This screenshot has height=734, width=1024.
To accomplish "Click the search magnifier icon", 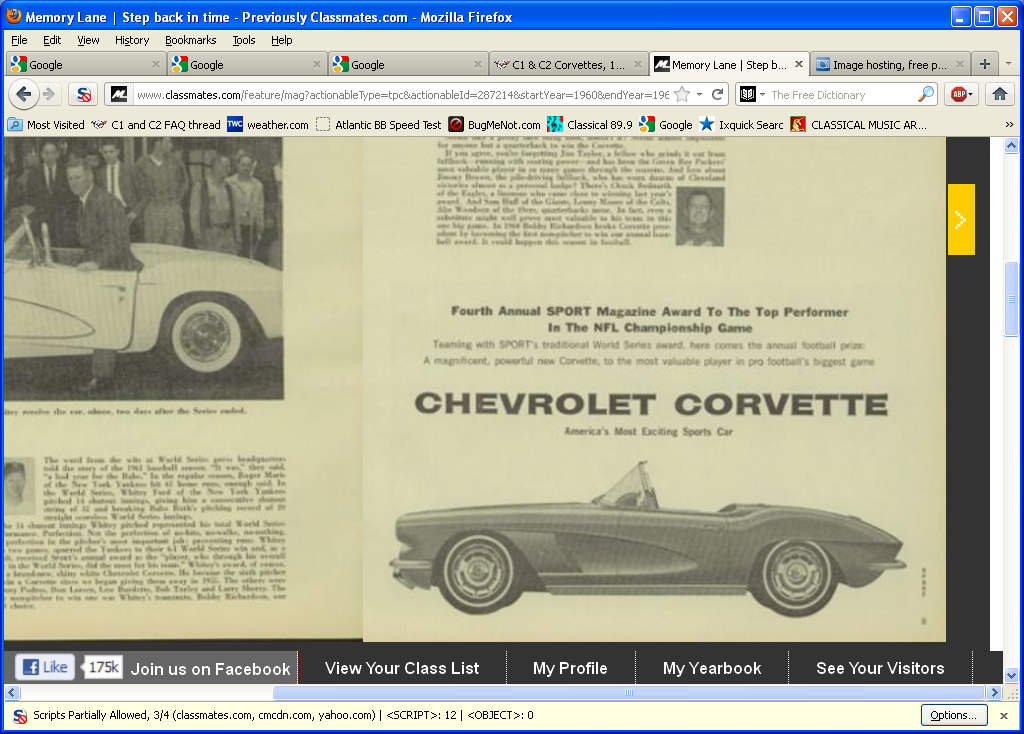I will (x=925, y=95).
